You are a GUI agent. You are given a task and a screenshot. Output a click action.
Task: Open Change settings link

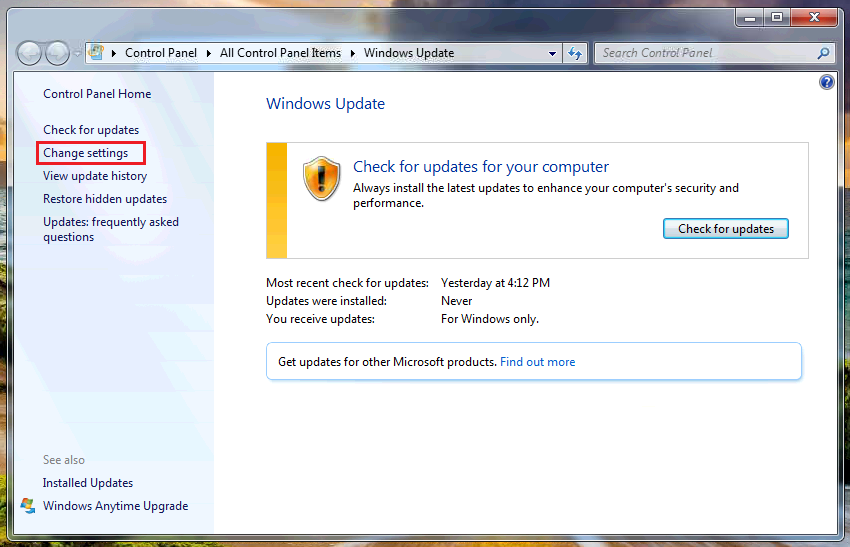click(x=86, y=153)
